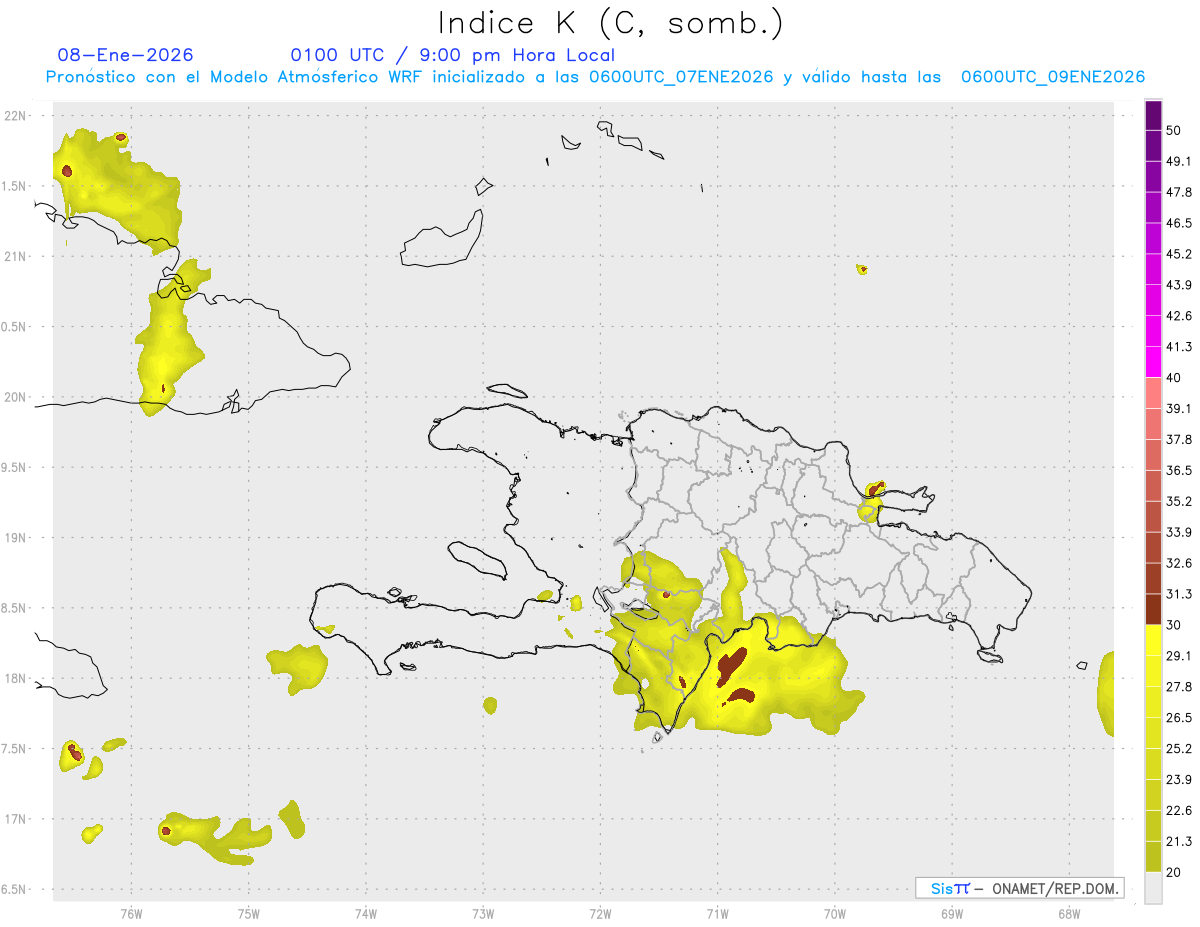Click colorbar value "31.3"
The height and width of the screenshot is (927, 1200).
coord(1179,594)
